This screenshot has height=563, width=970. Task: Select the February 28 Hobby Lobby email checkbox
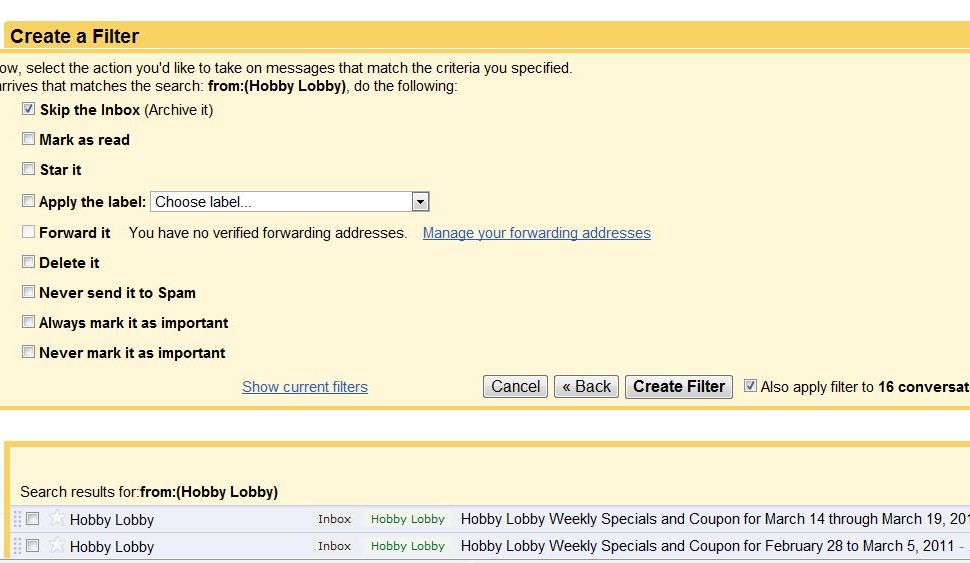click(33, 546)
